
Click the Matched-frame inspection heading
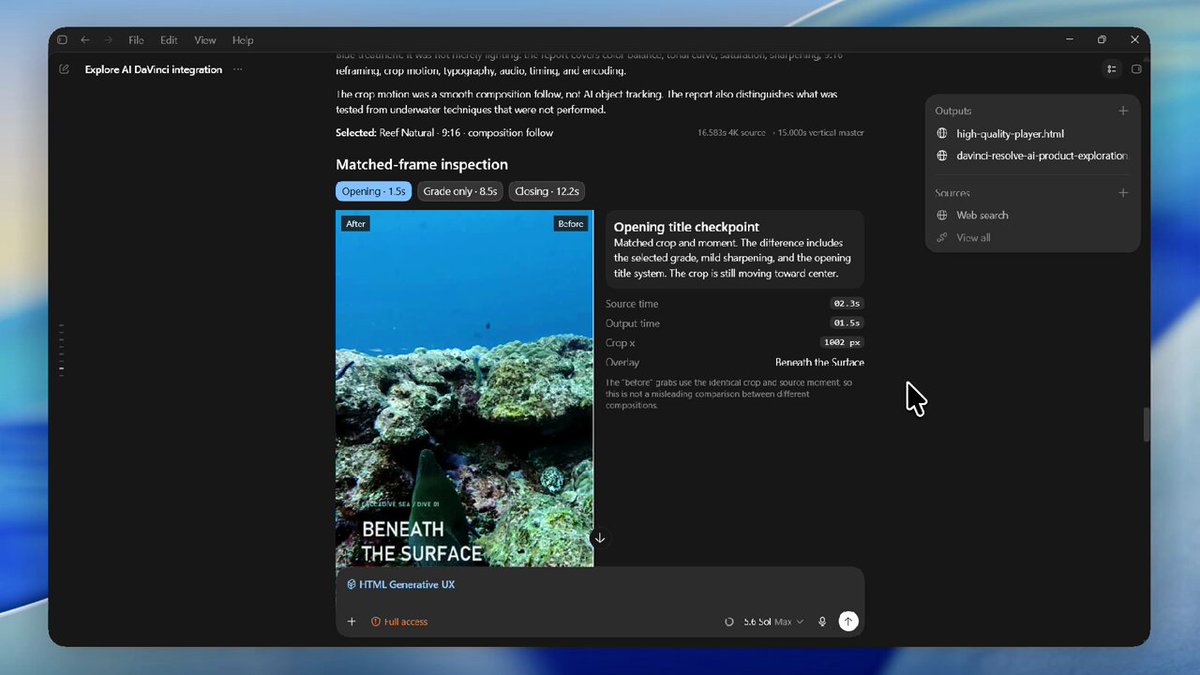[422, 165]
